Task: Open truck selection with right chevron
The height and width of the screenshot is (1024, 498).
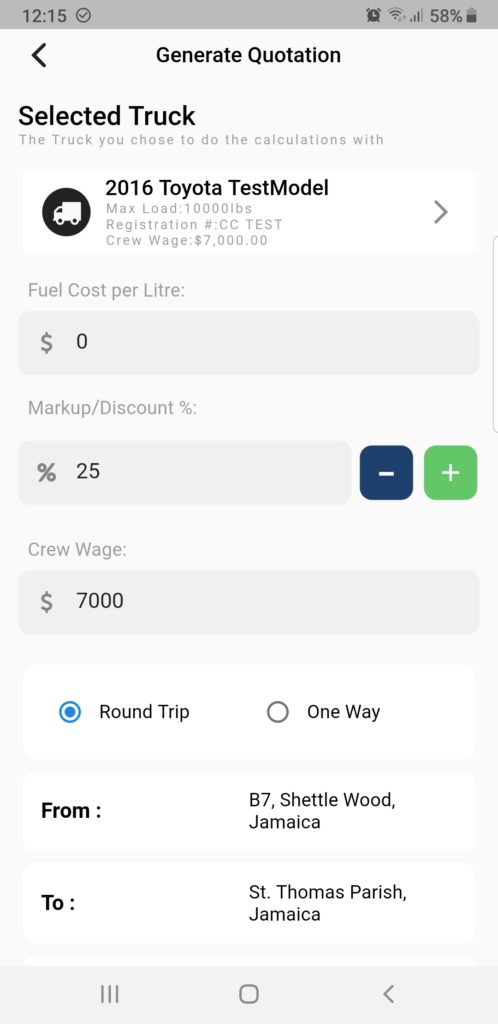Action: tap(441, 212)
